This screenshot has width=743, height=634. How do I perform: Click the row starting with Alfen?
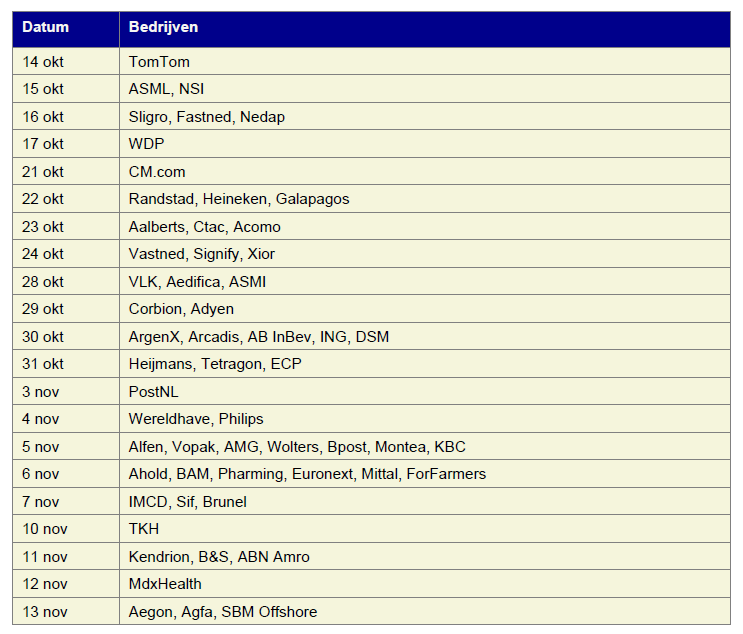[x=296, y=447]
